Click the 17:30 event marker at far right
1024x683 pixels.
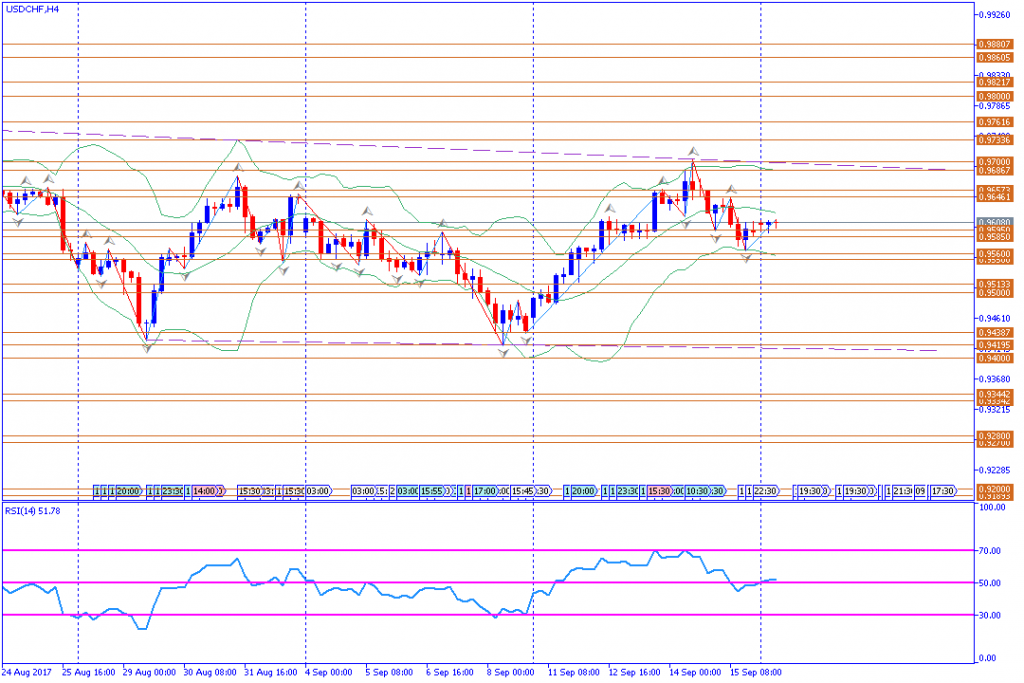[942, 492]
